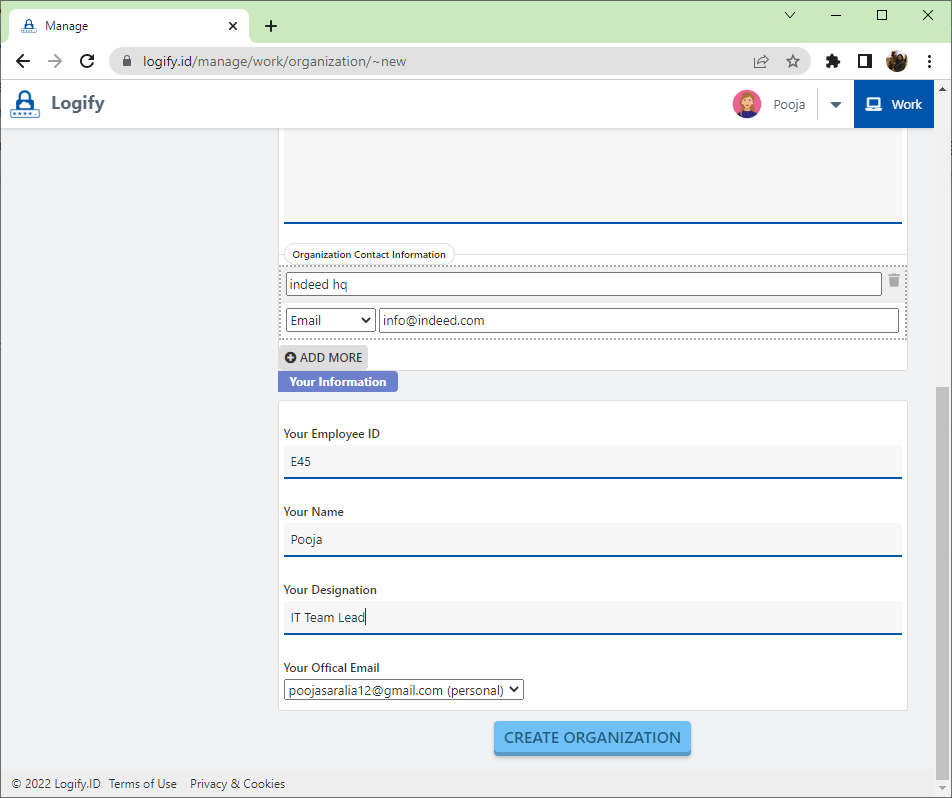Click the Create Organization button
952x798 pixels.
click(592, 738)
